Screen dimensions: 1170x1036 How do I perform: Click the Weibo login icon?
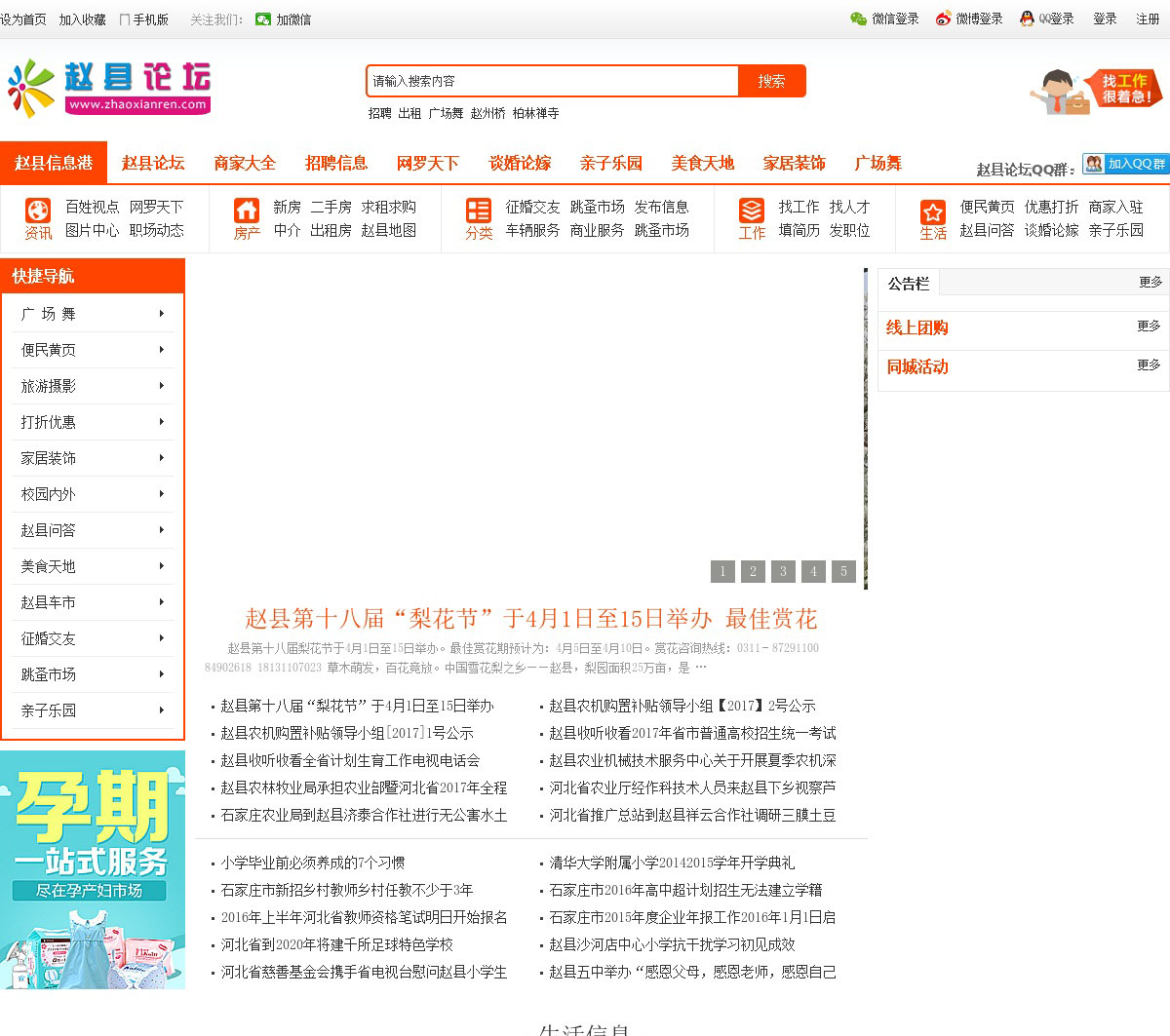[x=943, y=19]
